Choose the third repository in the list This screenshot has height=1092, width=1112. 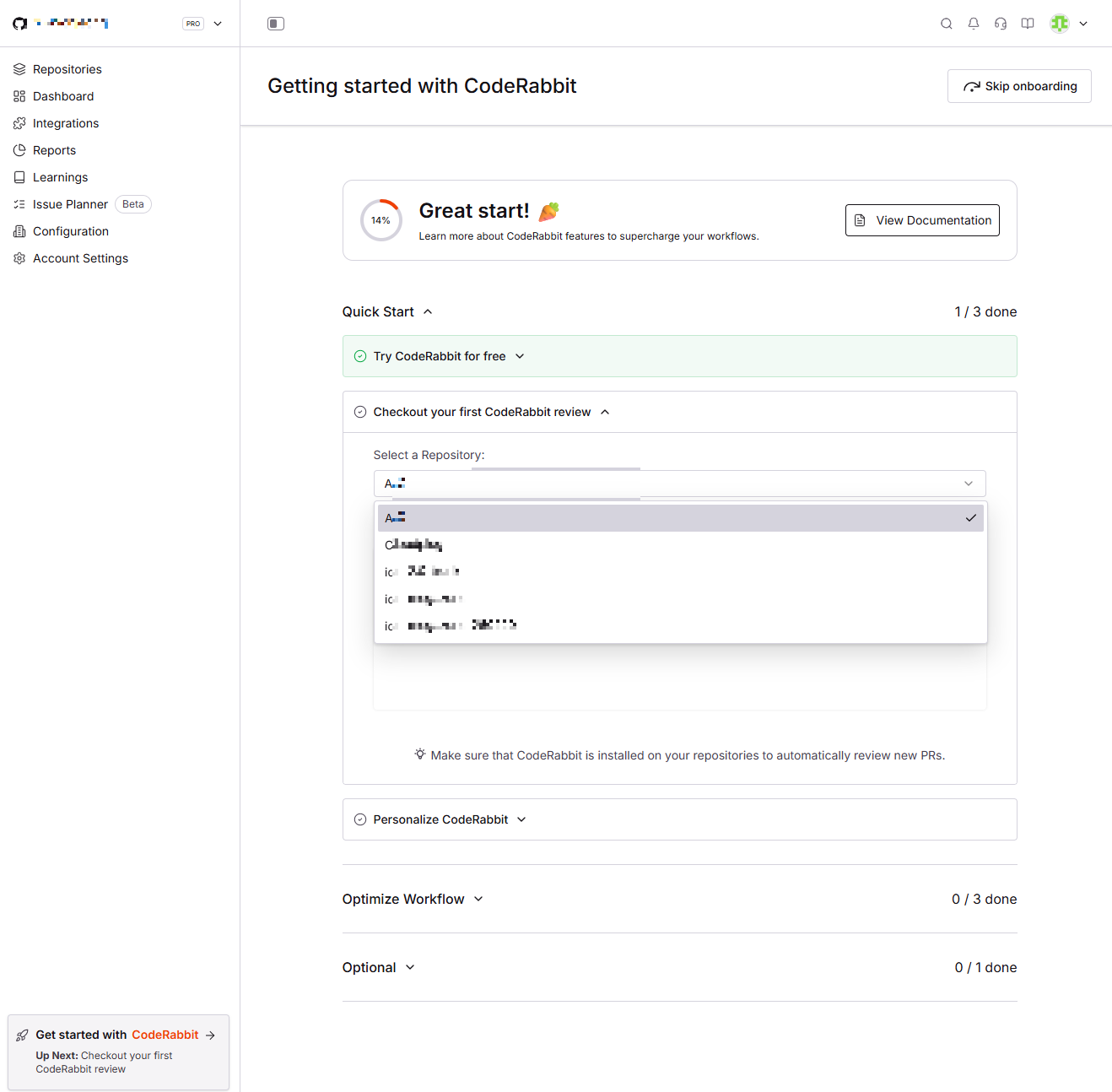(x=681, y=572)
